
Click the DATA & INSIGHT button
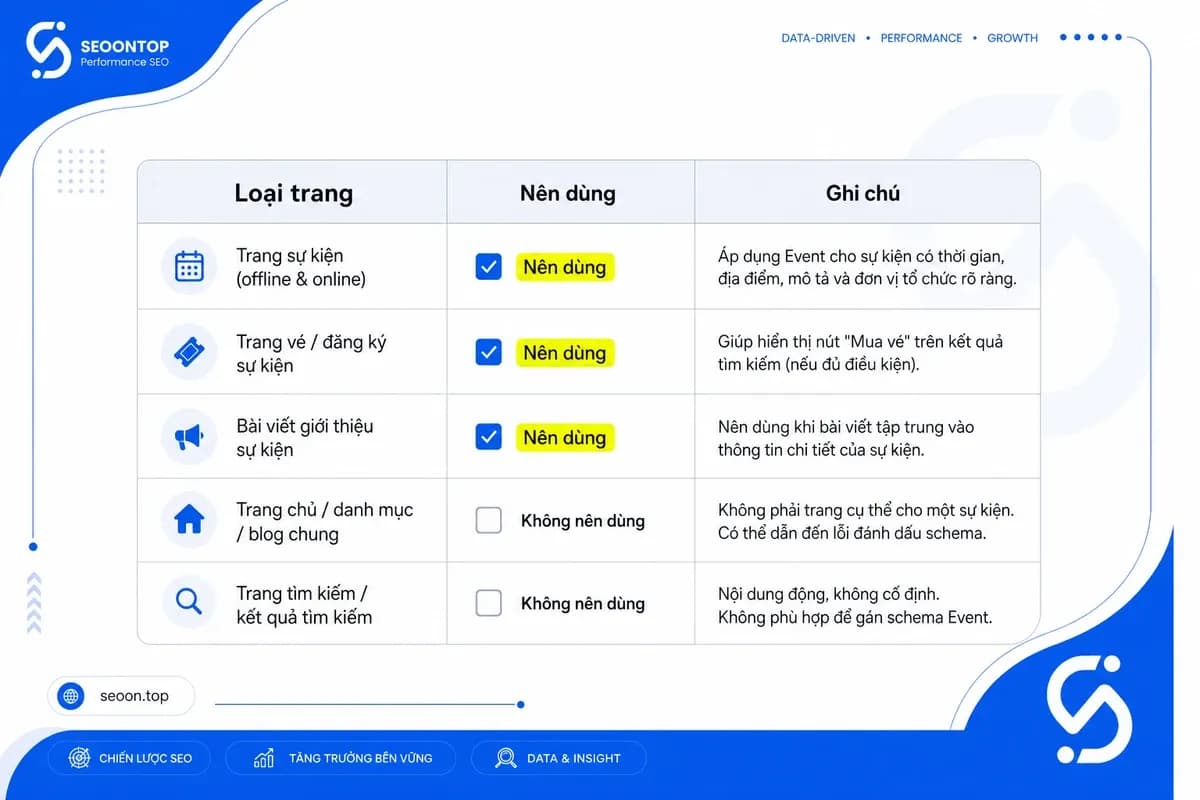point(558,758)
